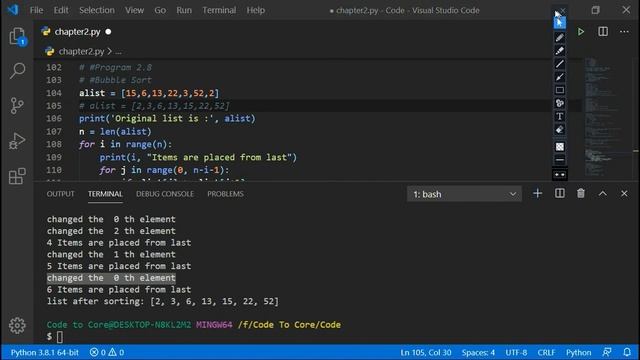Screen dimensions: 640x360
Task: Open the Extensions view
Action: (17, 176)
